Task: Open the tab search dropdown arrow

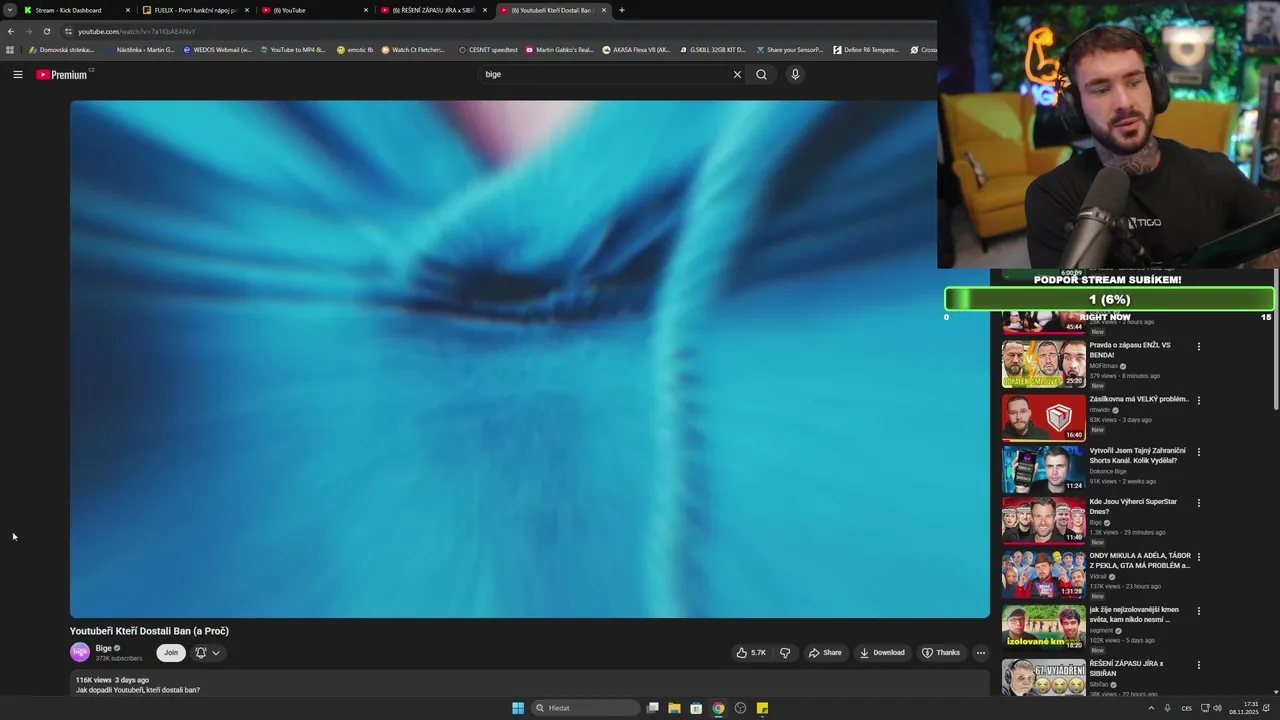Action: pyautogui.click(x=9, y=10)
